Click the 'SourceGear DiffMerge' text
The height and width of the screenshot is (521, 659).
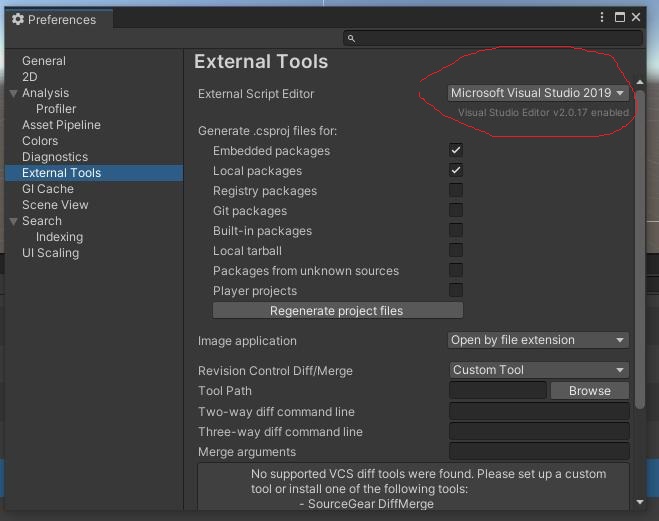coord(370,504)
